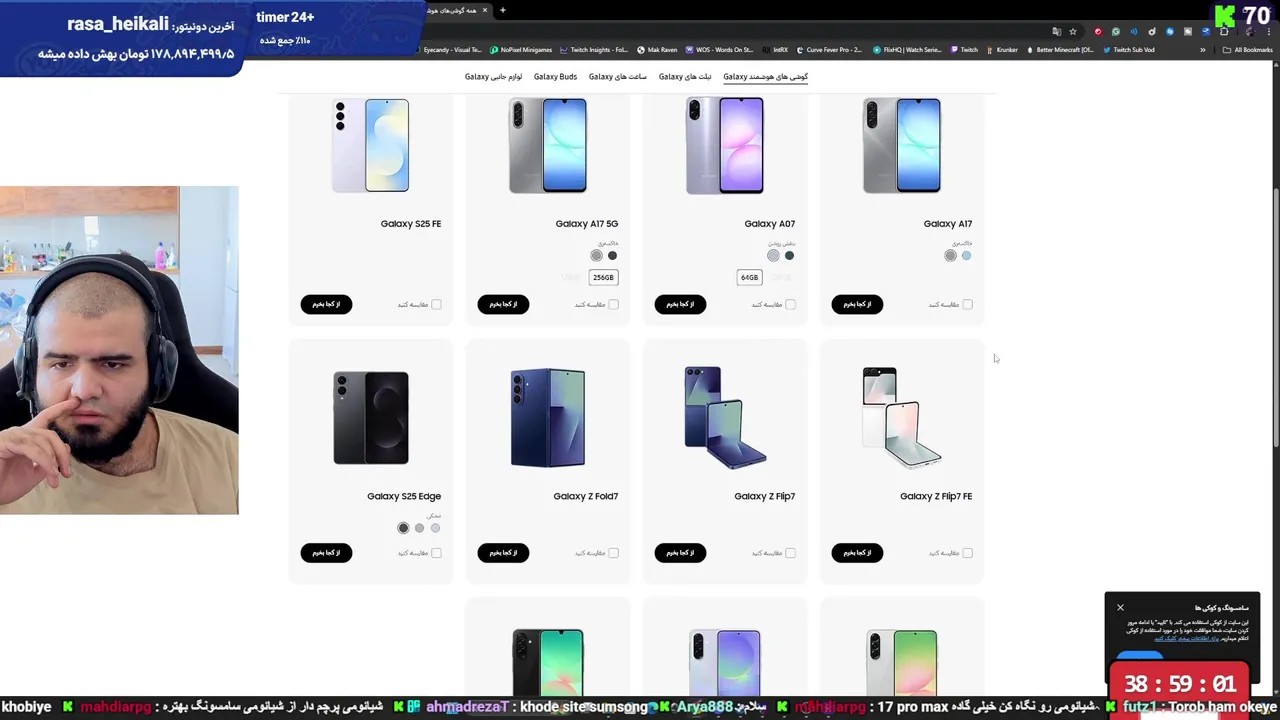Check the compare box for Galaxy A07
Image resolution: width=1280 pixels, height=720 pixels.
pos(790,304)
